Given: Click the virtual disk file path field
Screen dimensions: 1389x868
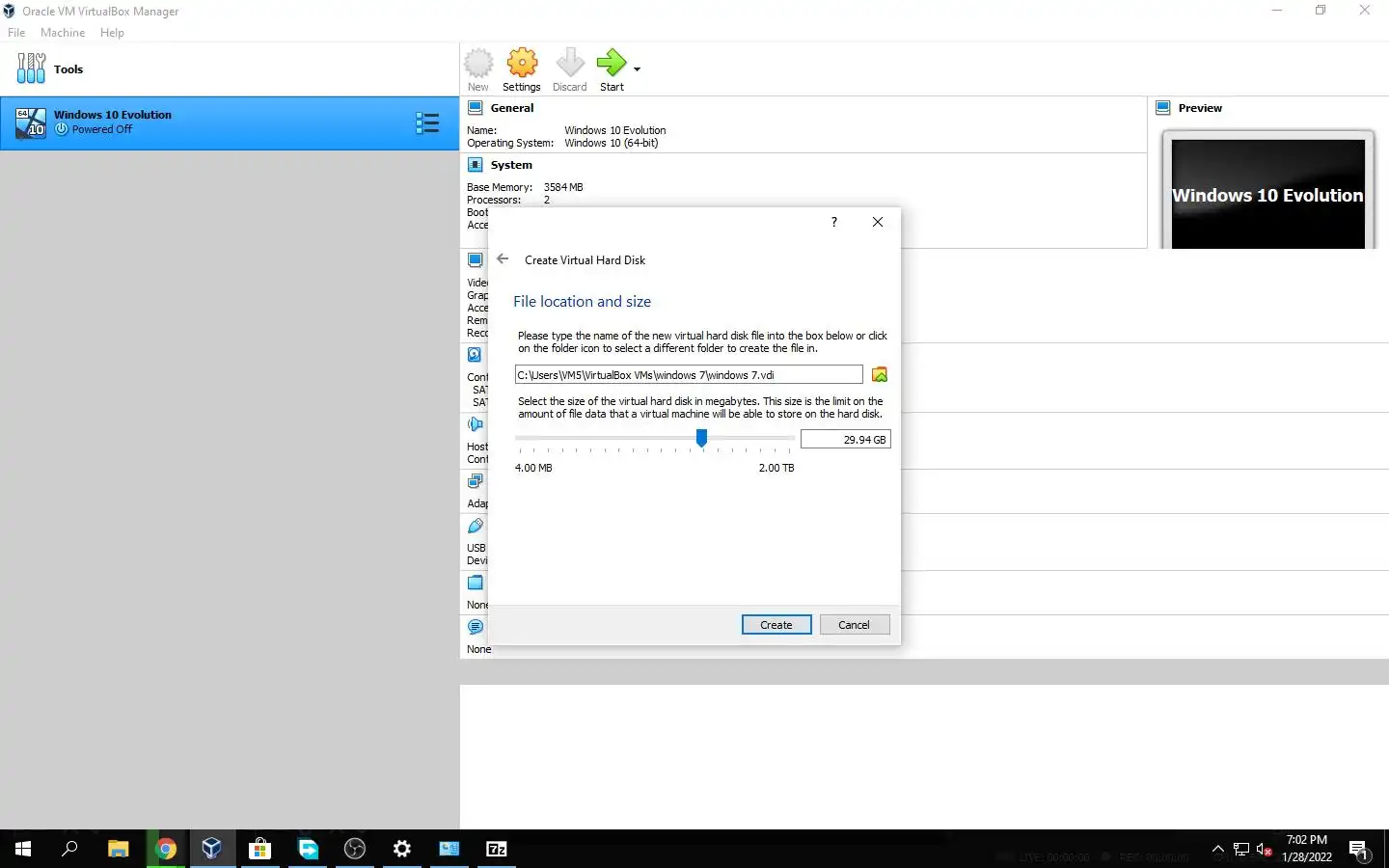Looking at the screenshot, I should click(x=689, y=375).
